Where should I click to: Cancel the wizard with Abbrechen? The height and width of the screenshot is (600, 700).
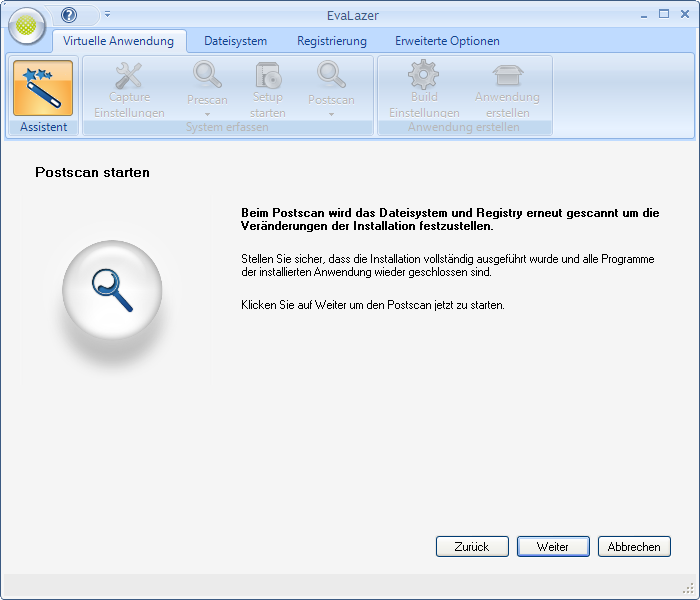point(634,547)
